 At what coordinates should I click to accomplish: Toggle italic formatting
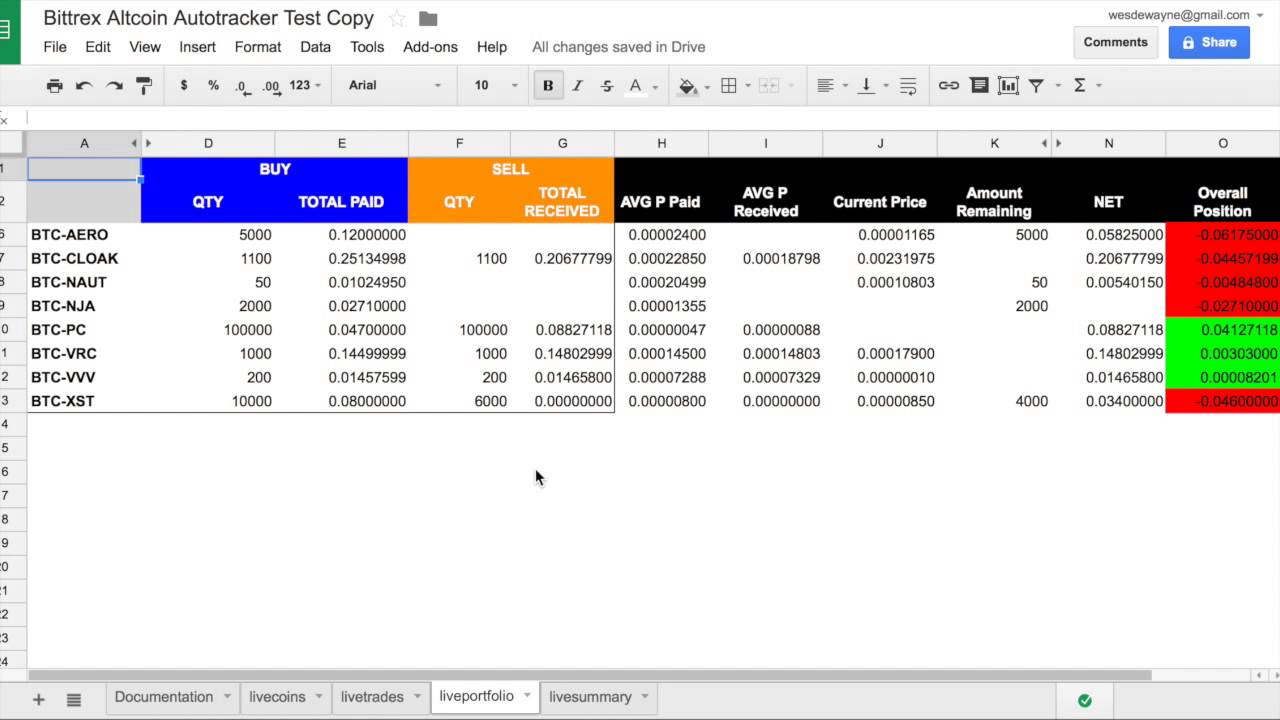[577, 86]
